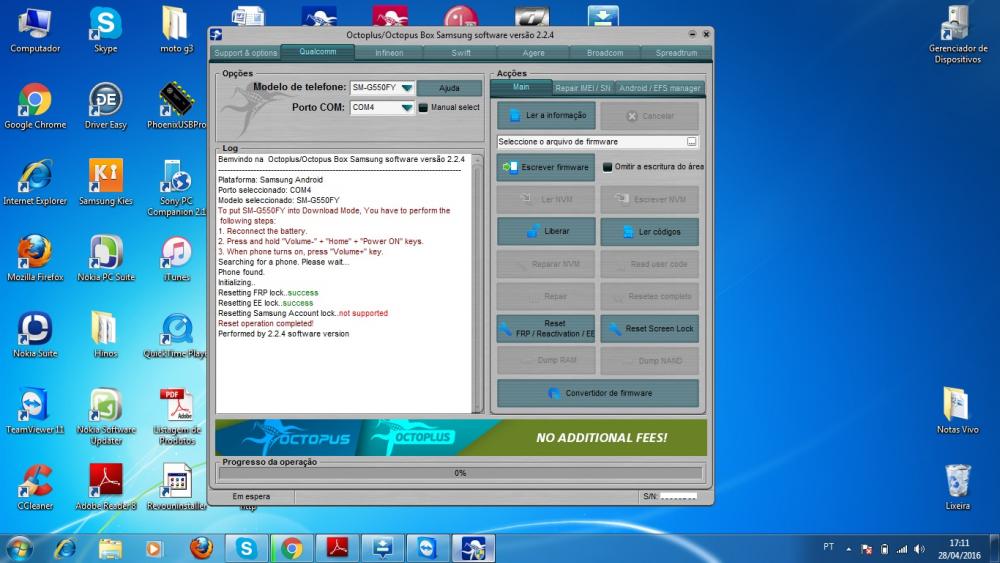Switch to the Broadcom tab
1000x563 pixels.
coord(605,53)
